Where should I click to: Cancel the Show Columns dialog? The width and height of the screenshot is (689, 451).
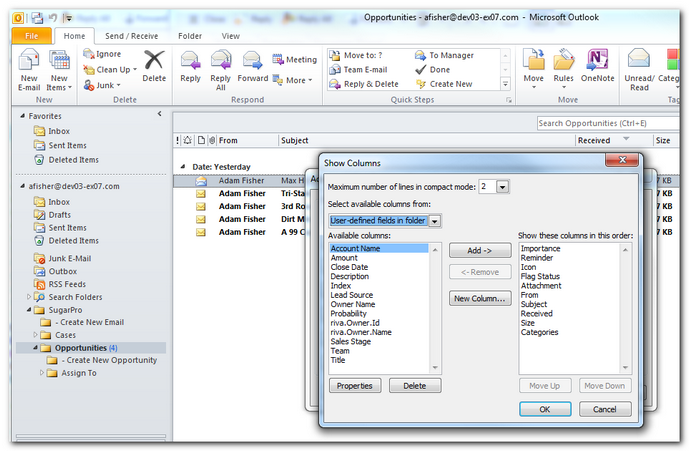coord(605,409)
